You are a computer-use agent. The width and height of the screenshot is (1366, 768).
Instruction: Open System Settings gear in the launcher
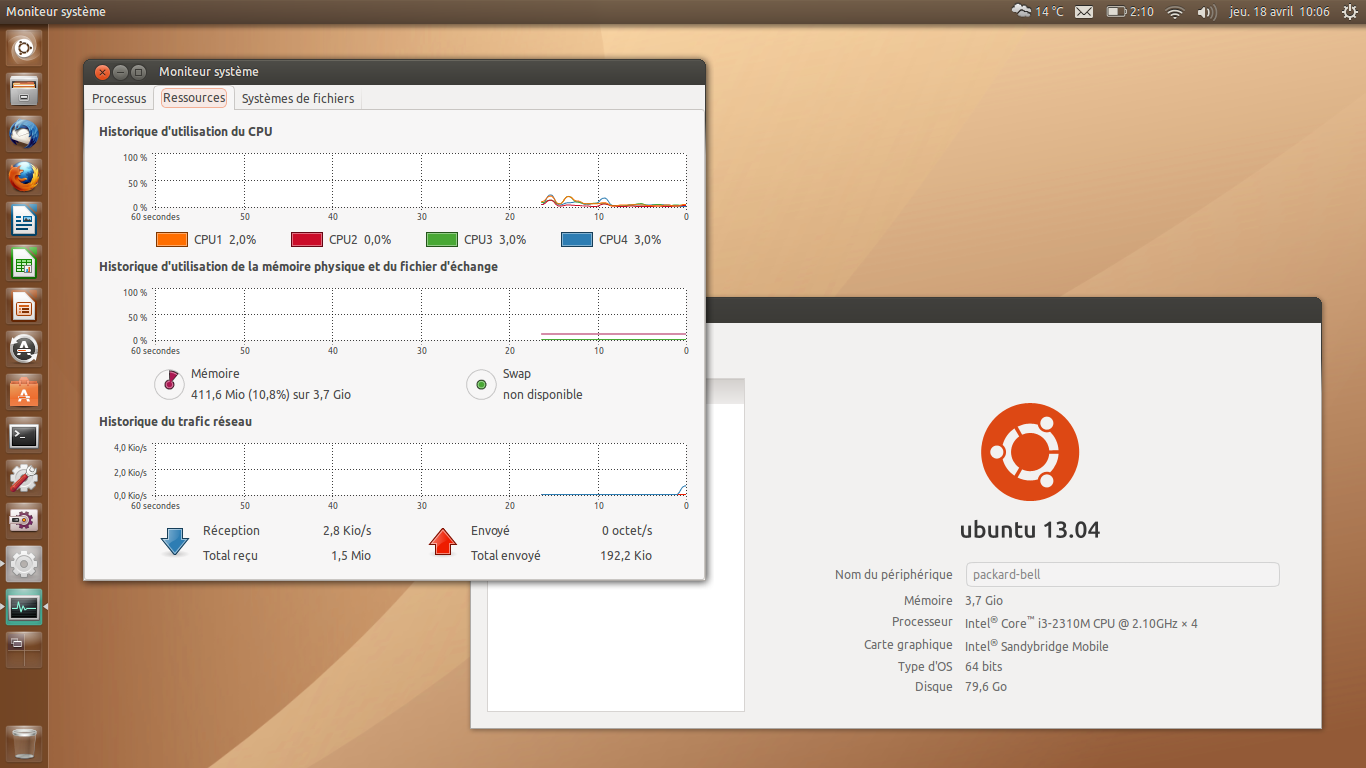point(24,564)
